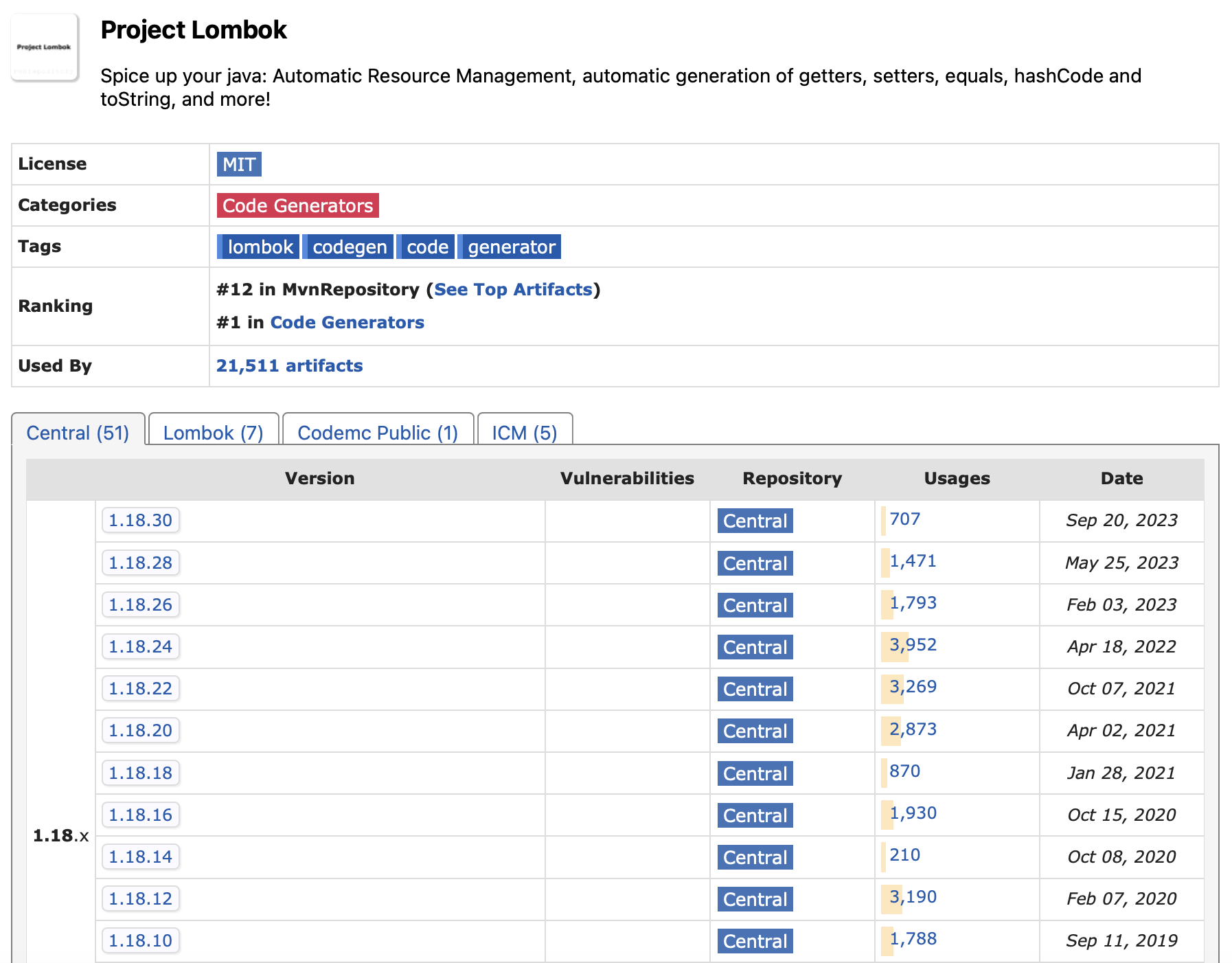Screen dimensions: 1232x963
Task: Click the May 25, 2023 date cell
Action: click(x=1121, y=563)
